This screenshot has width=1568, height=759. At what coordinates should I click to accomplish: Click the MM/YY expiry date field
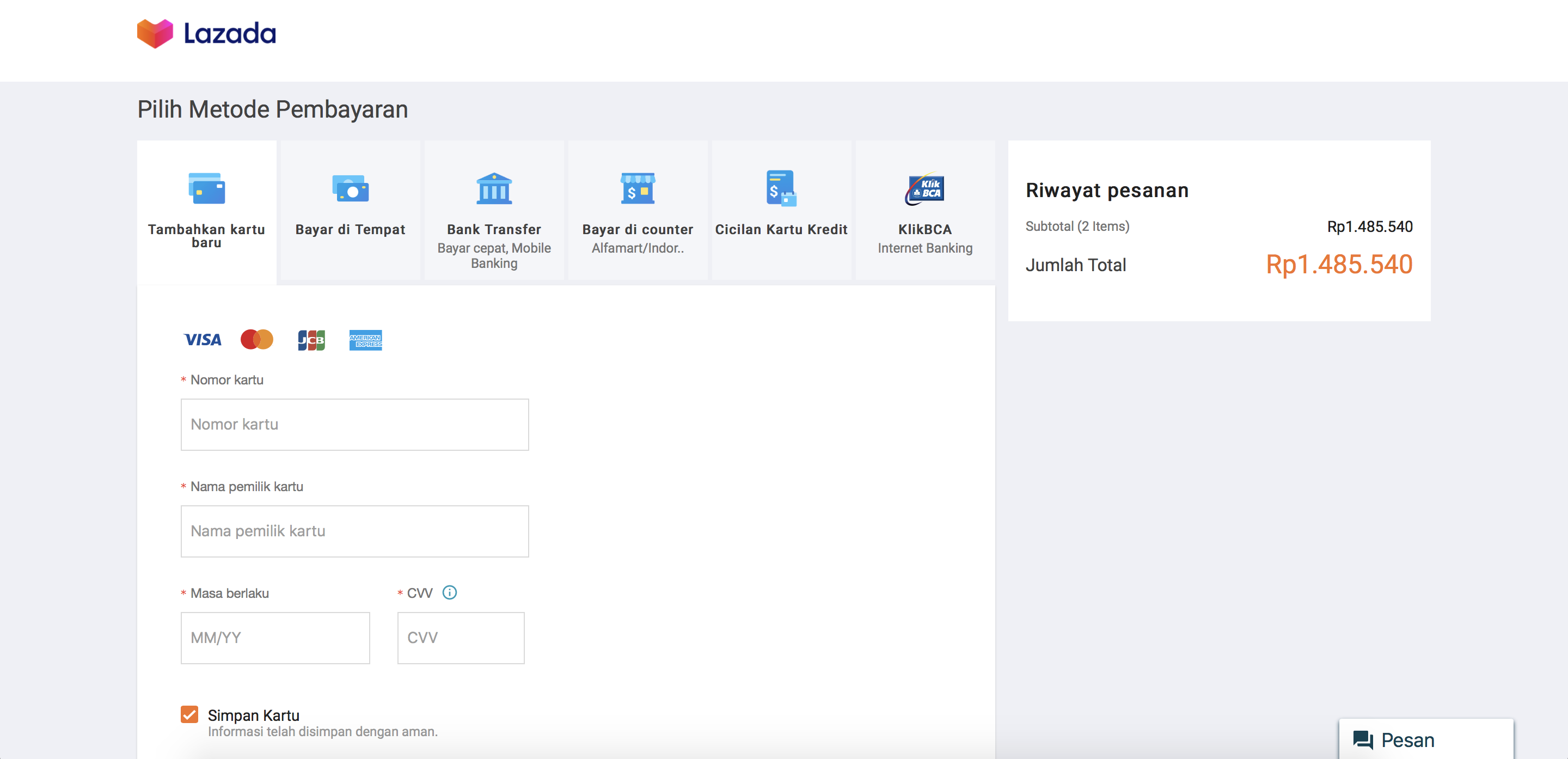pyautogui.click(x=275, y=638)
